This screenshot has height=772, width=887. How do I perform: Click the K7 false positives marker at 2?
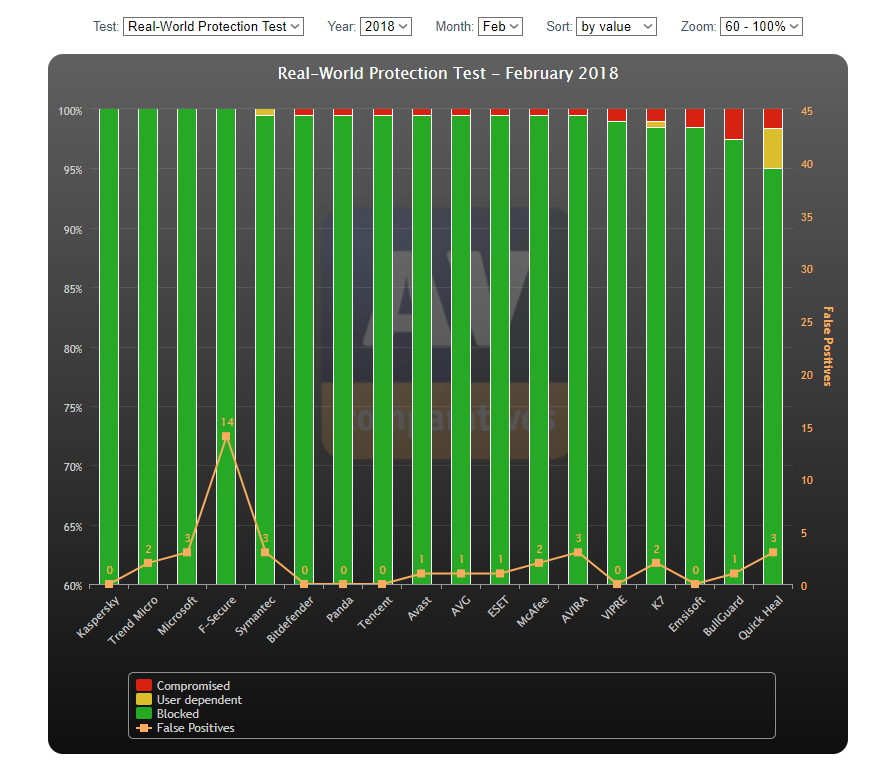pyautogui.click(x=656, y=563)
